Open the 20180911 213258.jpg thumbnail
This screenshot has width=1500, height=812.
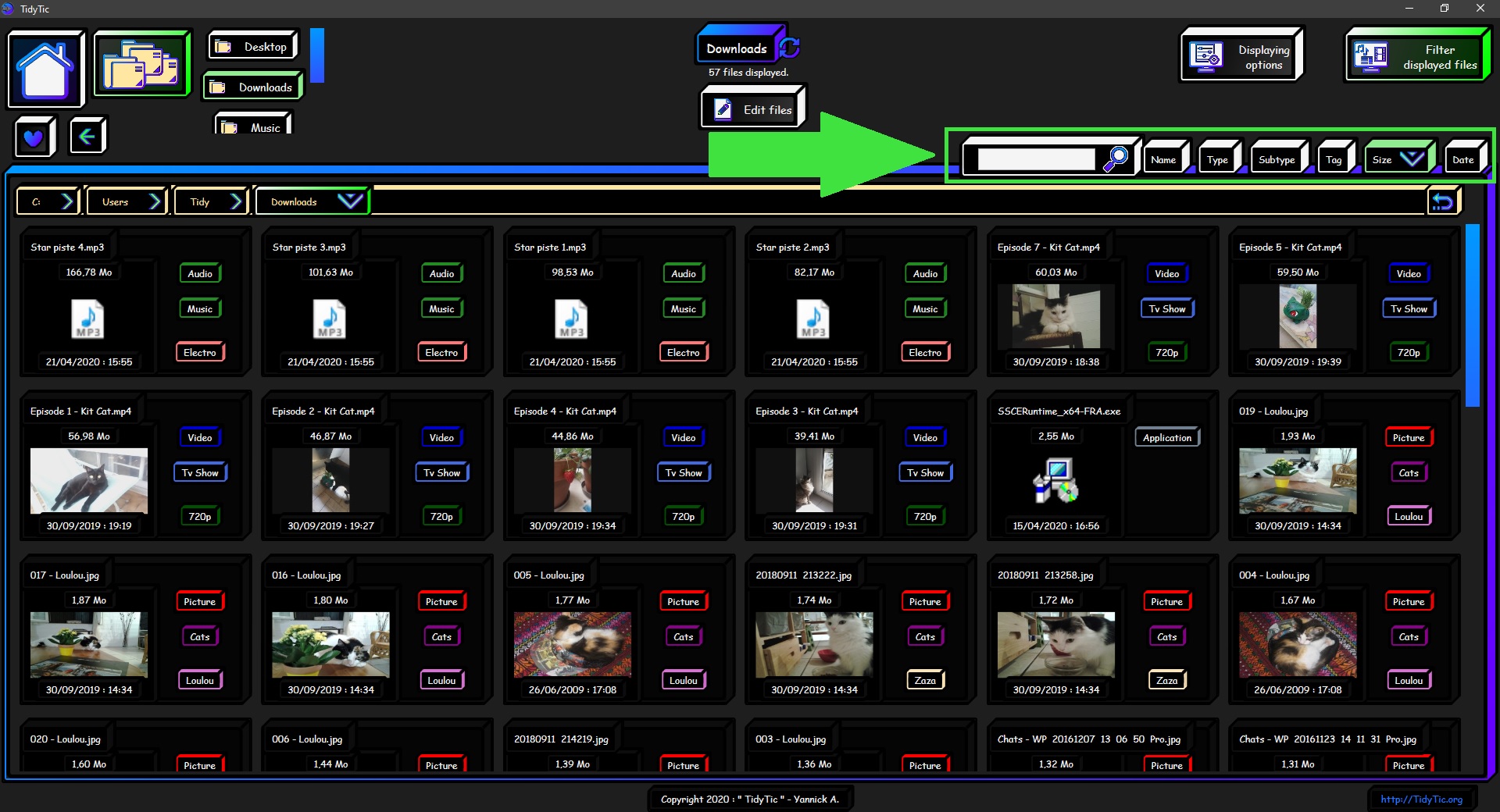(x=1055, y=644)
